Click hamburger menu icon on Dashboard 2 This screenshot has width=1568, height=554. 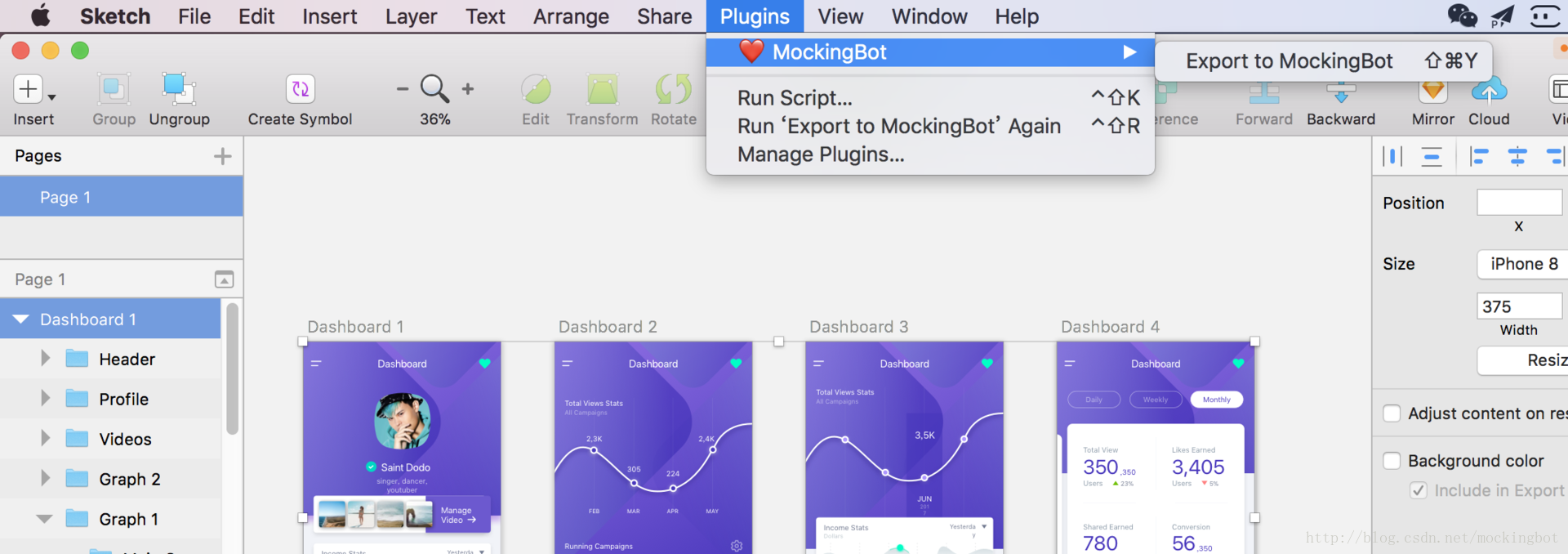pos(567,364)
